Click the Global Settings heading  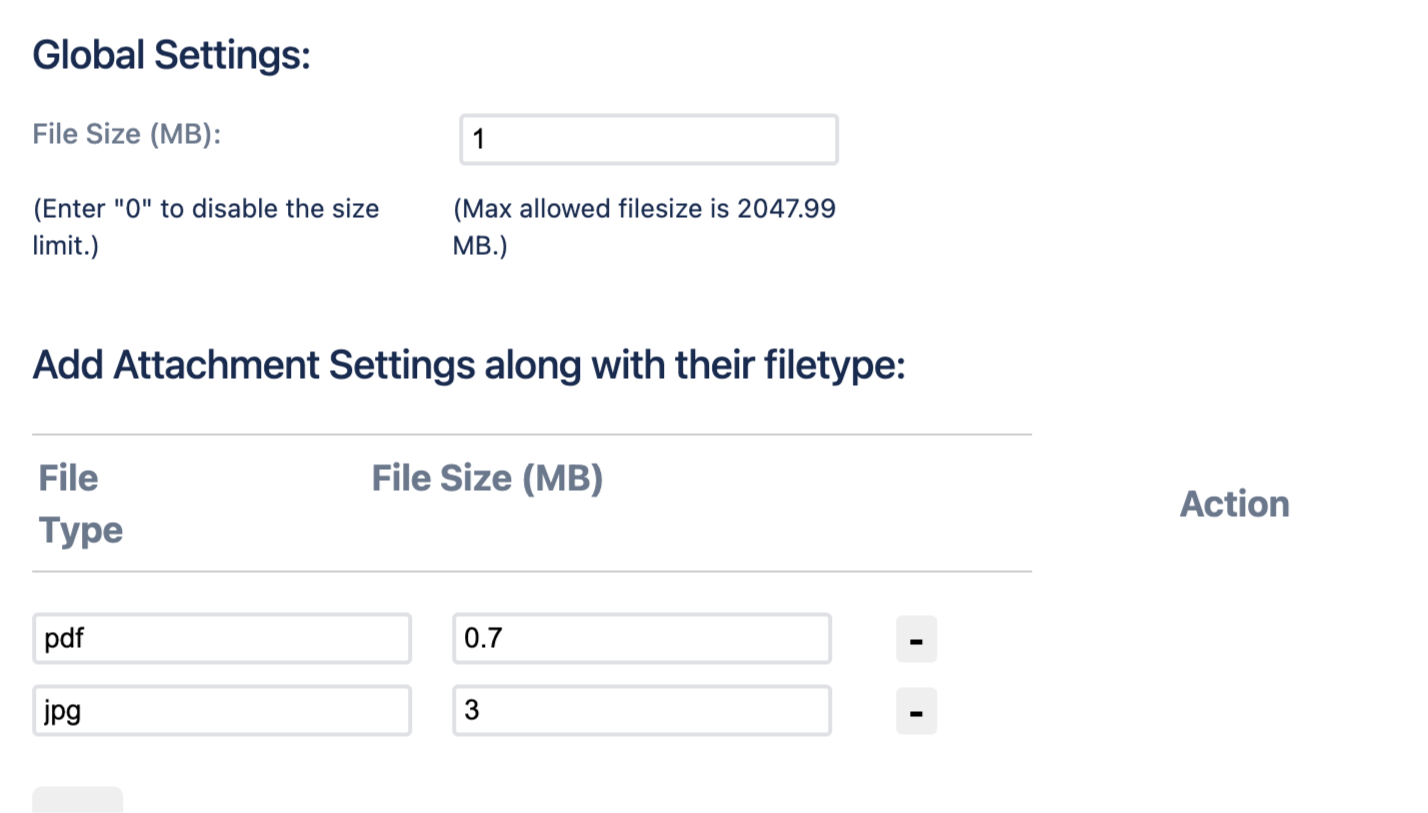point(172,55)
